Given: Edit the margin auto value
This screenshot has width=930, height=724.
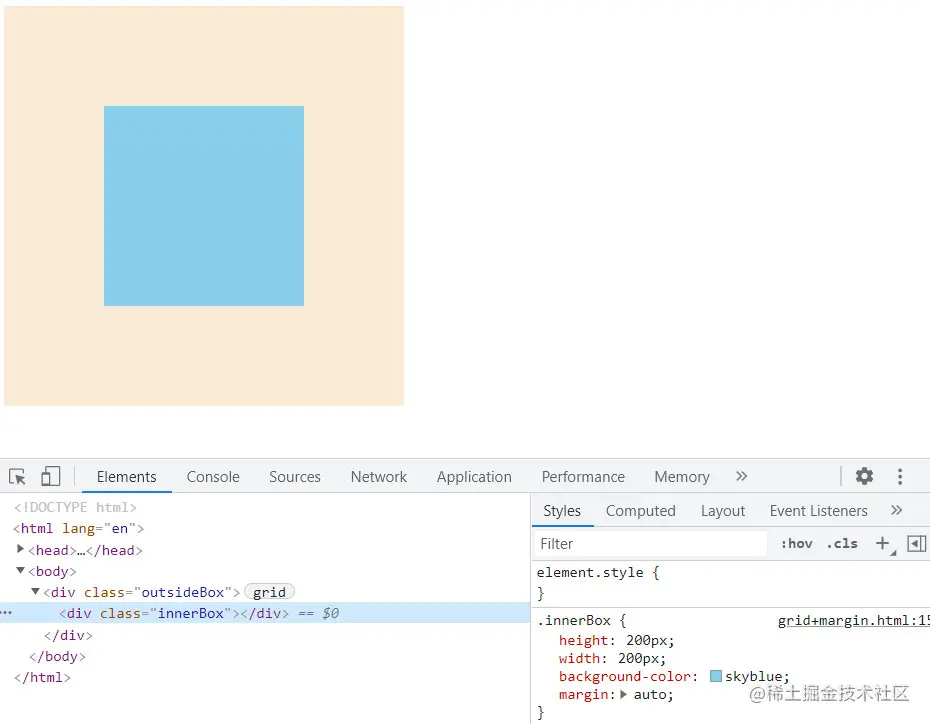Looking at the screenshot, I should pyautogui.click(x=651, y=694).
